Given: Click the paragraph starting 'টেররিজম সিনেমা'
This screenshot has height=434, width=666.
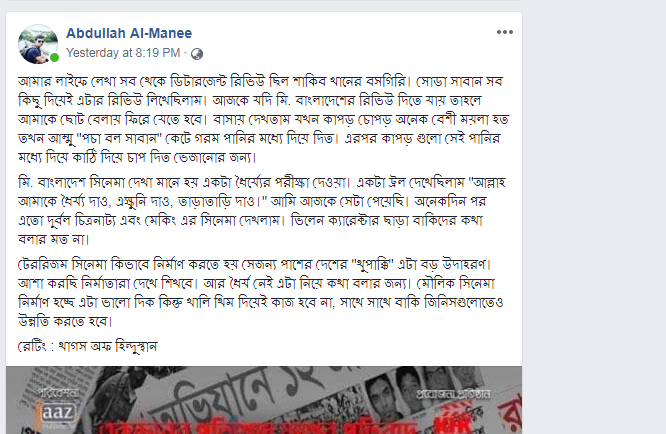Looking at the screenshot, I should coord(260,293).
